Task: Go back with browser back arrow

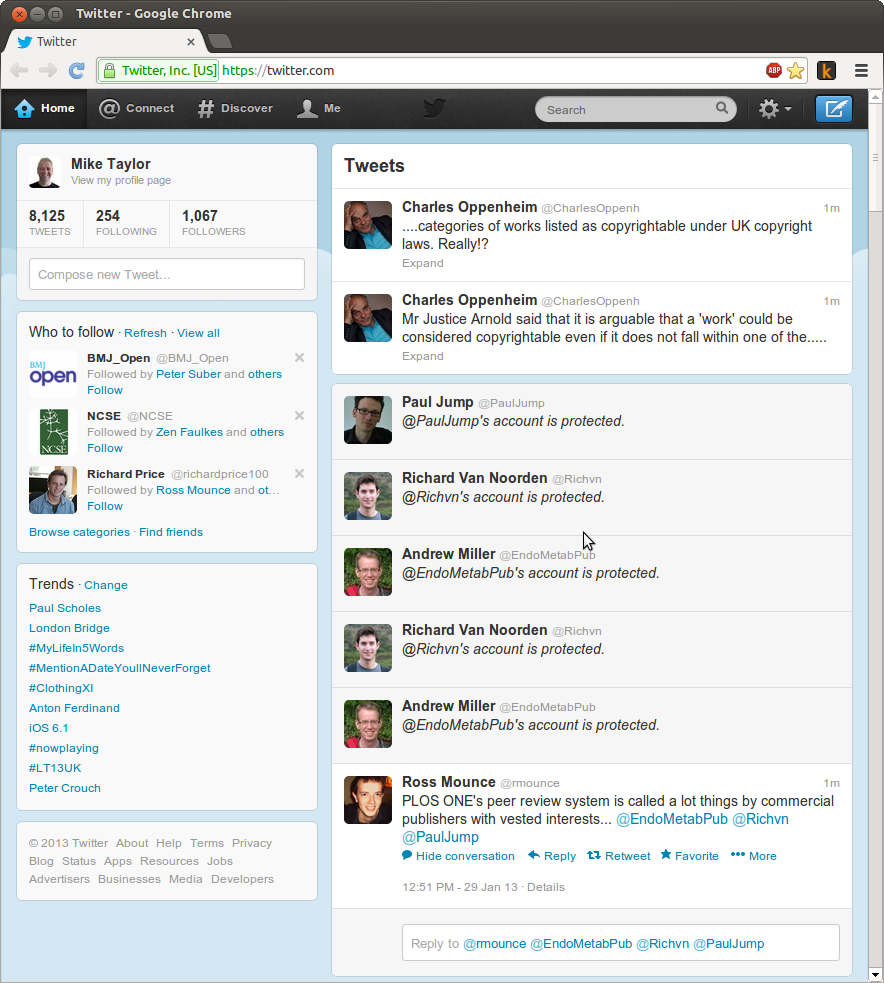Action: [x=19, y=70]
